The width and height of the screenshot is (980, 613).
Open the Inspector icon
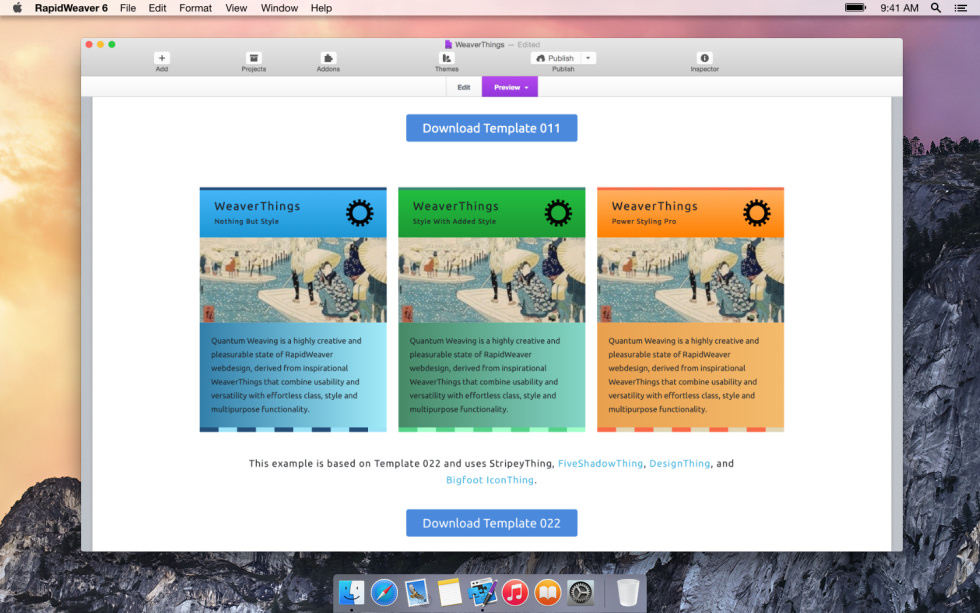coord(704,58)
